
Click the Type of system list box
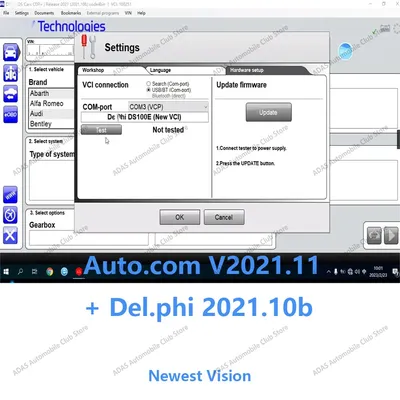(52, 180)
